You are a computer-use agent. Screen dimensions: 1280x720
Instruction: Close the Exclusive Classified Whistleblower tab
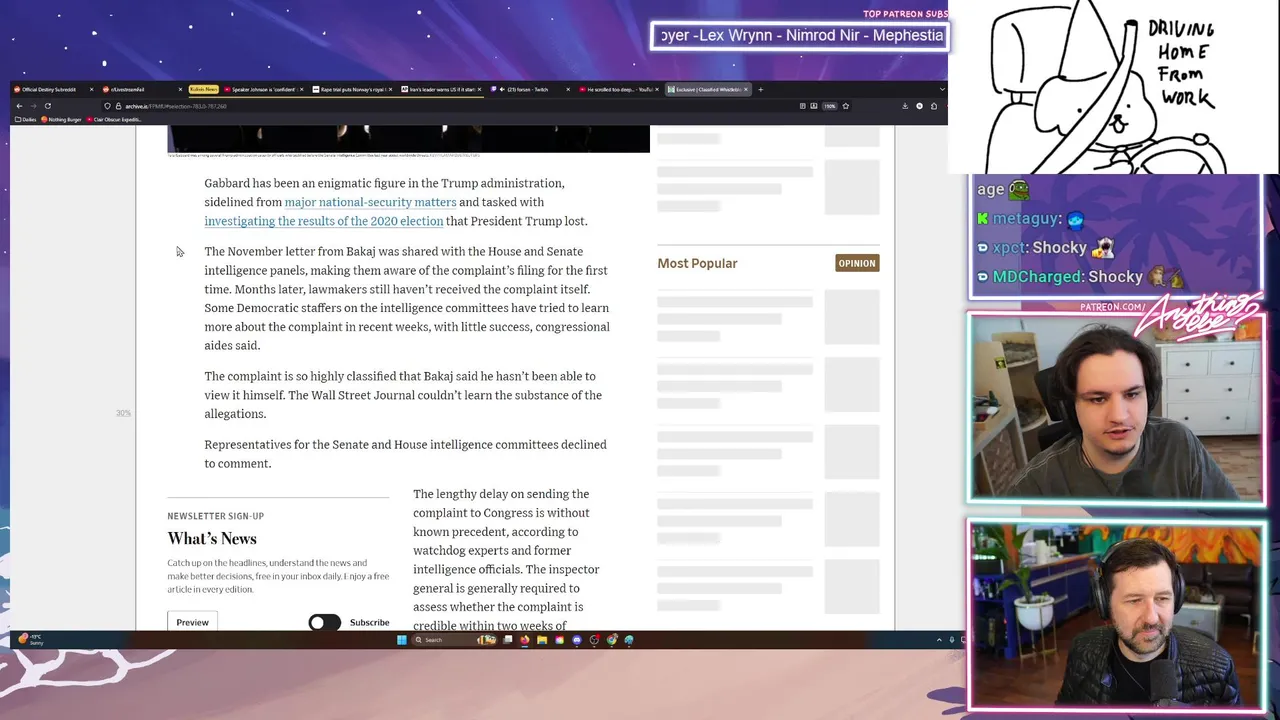pos(746,89)
